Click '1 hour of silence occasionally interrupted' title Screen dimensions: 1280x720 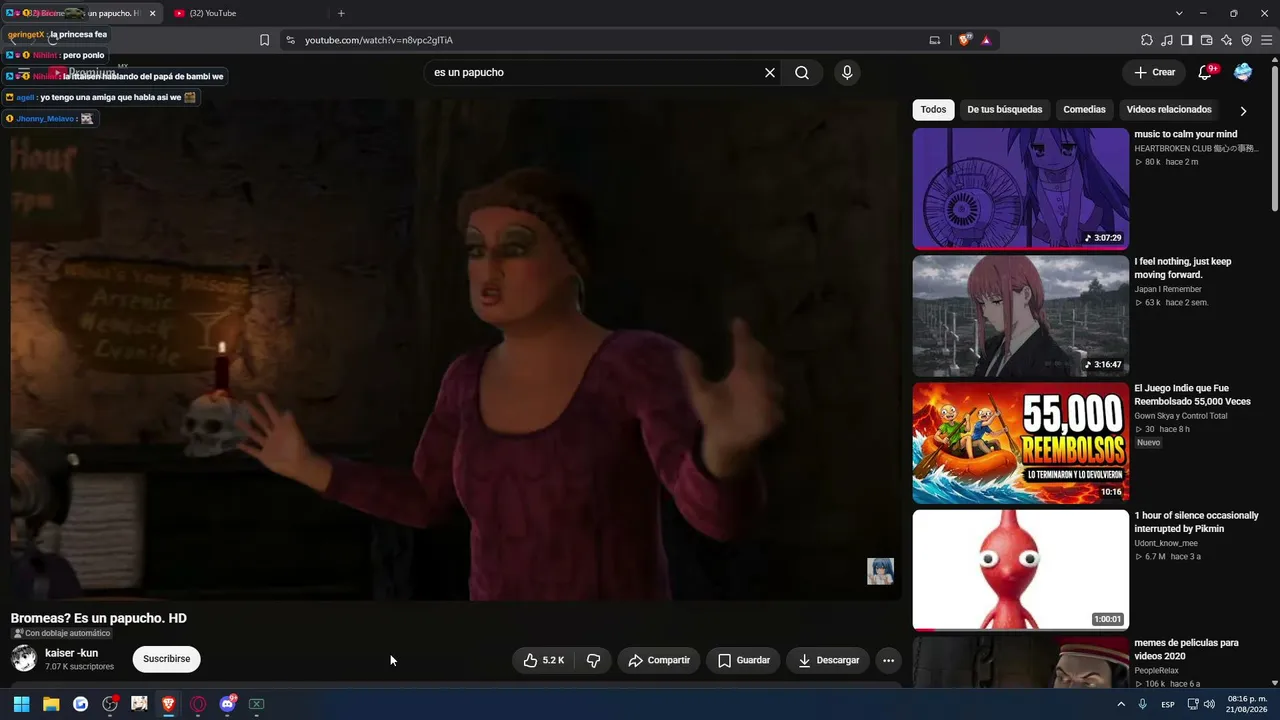[x=1196, y=522]
